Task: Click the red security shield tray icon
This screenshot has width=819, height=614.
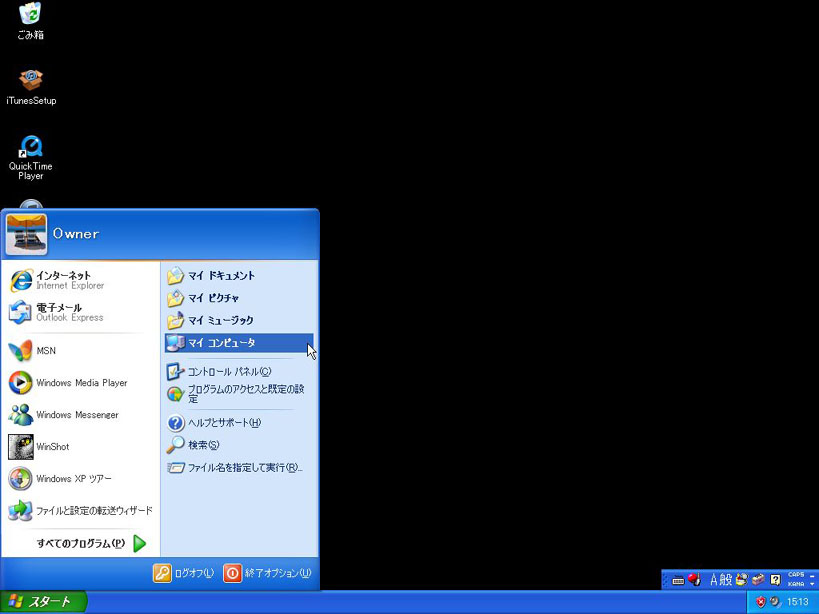Action: coord(761,602)
